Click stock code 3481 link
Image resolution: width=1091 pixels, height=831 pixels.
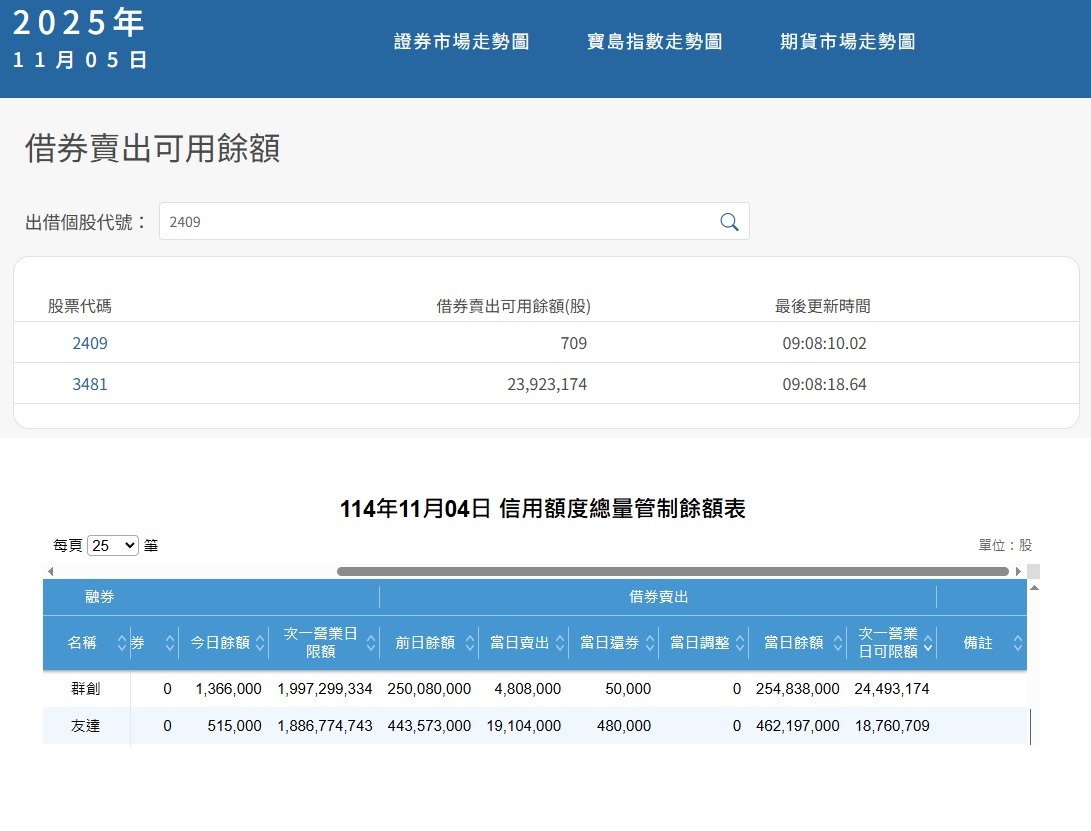click(x=90, y=384)
